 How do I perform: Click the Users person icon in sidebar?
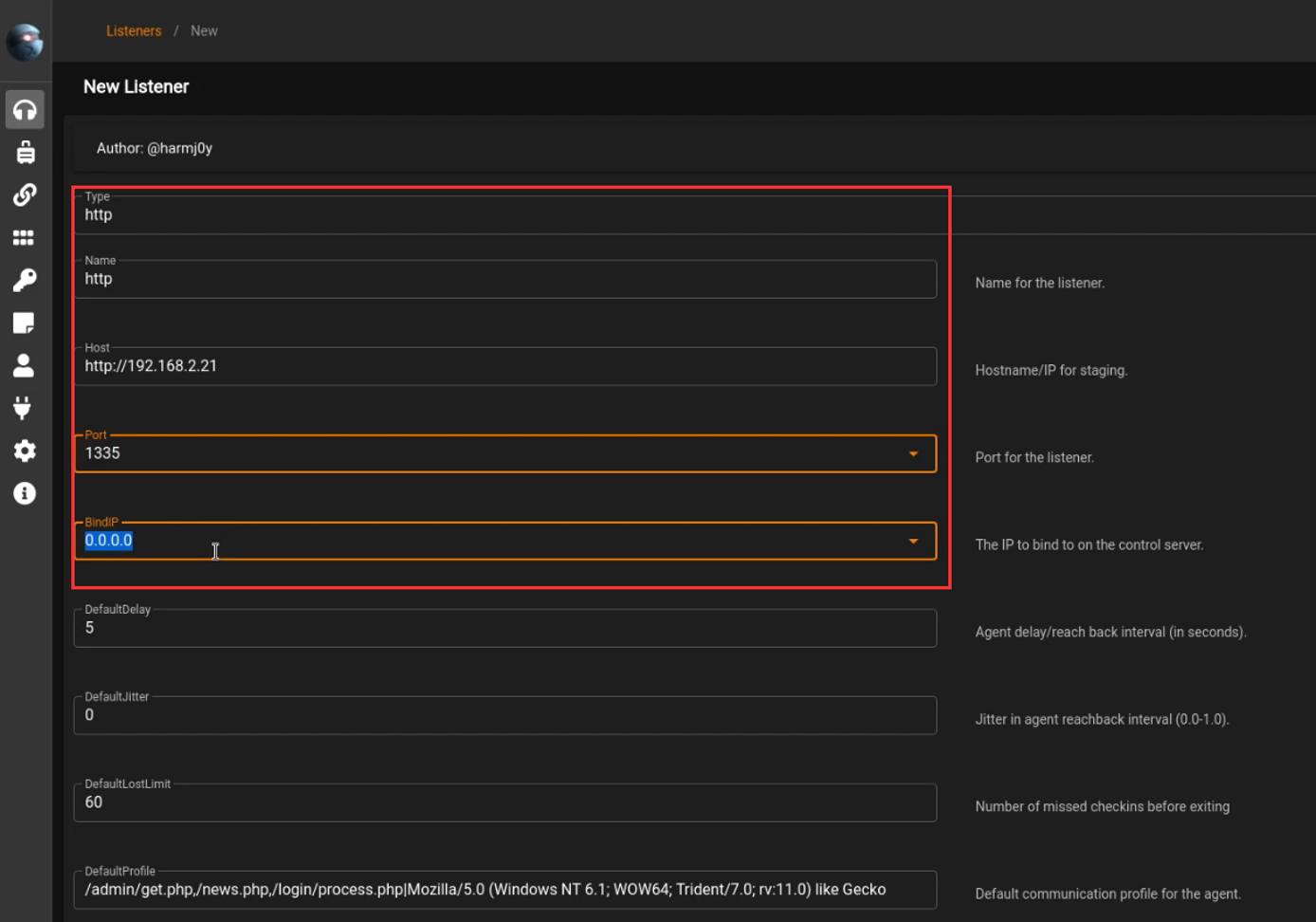pyautogui.click(x=25, y=365)
